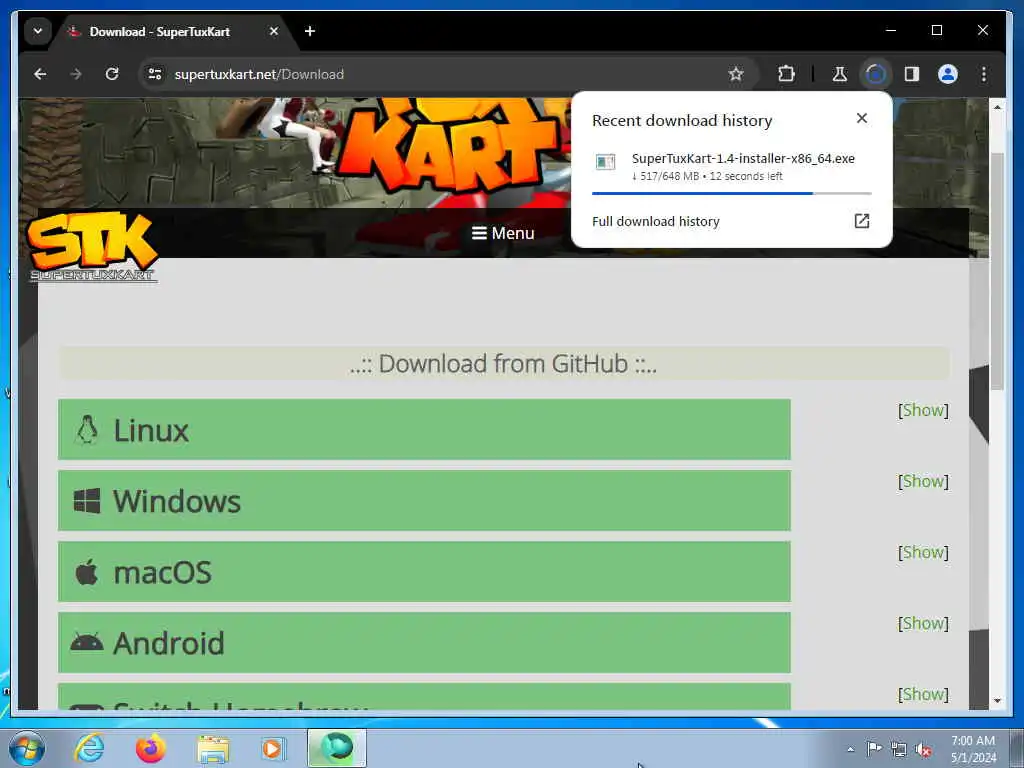Click the Apple logo icon
The width and height of the screenshot is (1024, 768).
[x=87, y=572]
